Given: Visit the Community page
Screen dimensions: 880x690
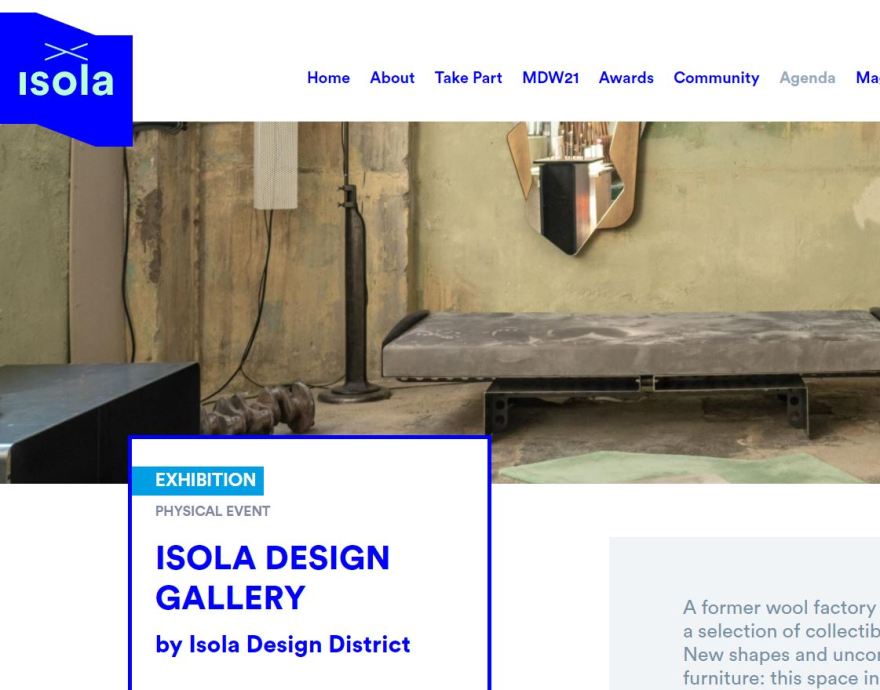Looking at the screenshot, I should click(716, 78).
